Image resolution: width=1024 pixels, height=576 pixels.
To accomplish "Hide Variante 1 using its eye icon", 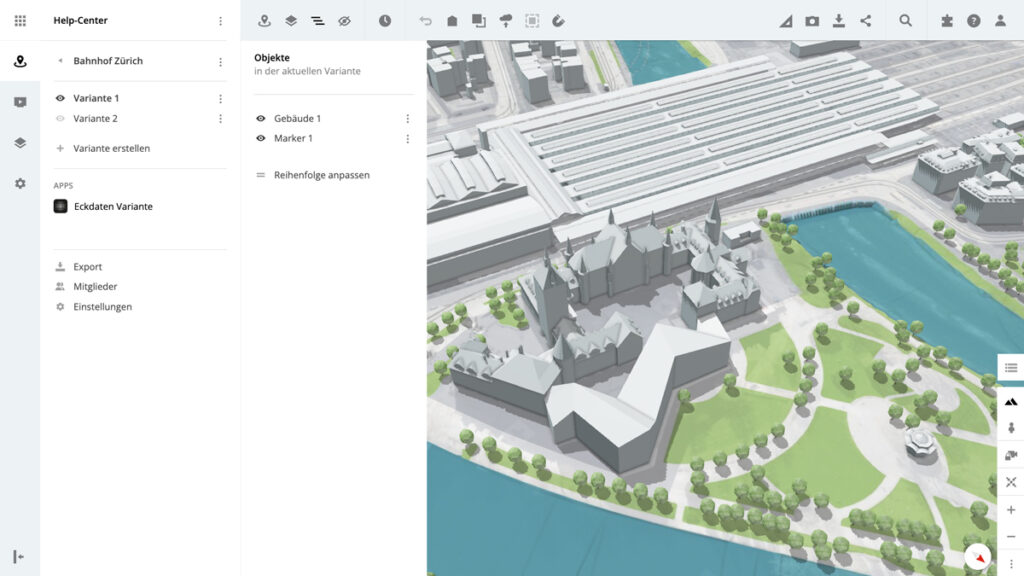I will click(60, 98).
